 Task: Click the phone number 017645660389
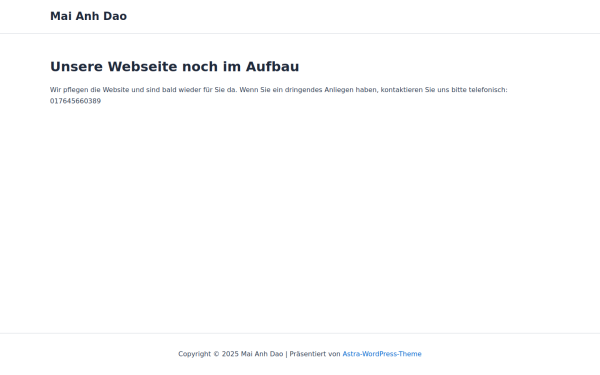75,101
